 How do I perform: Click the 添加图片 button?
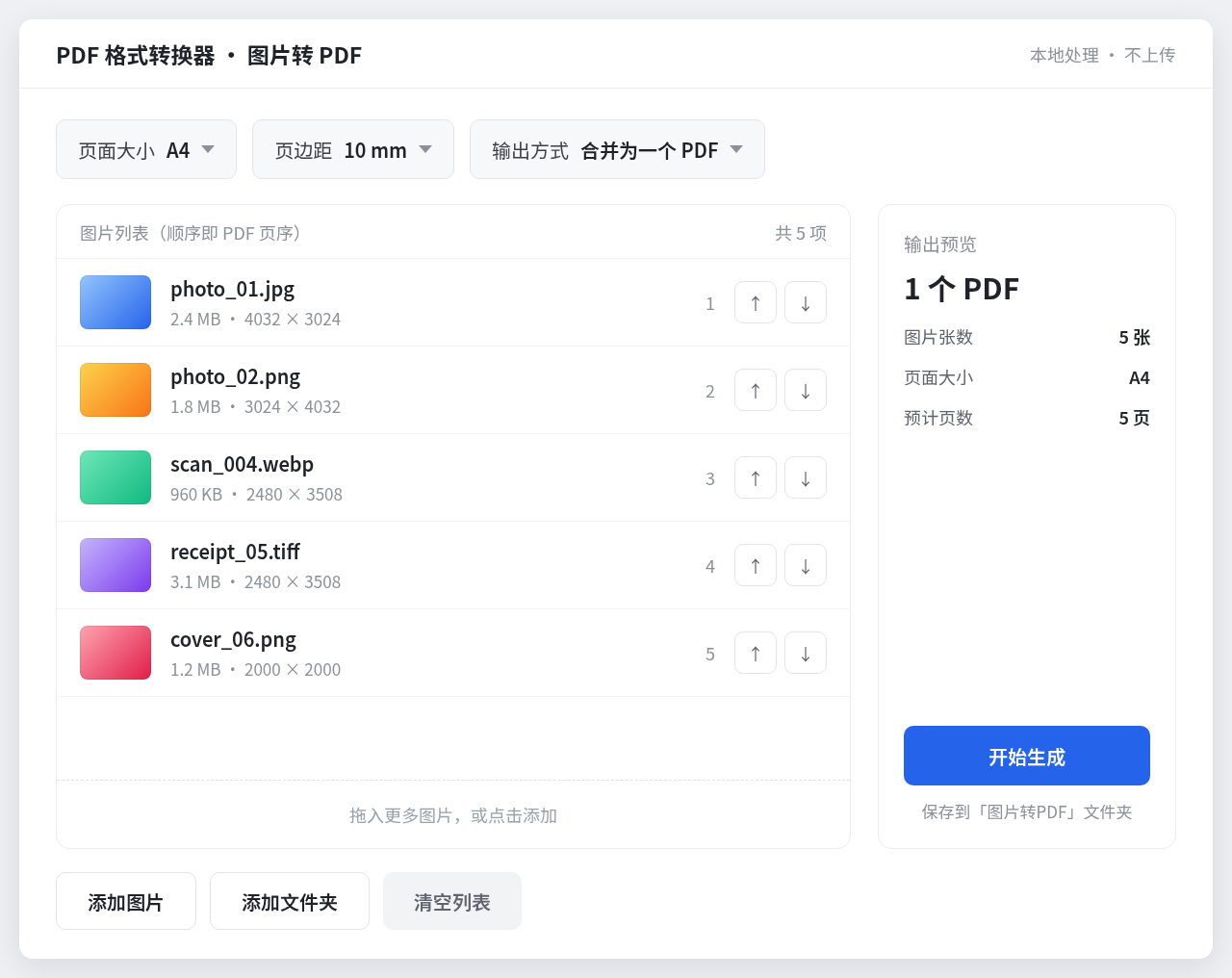(x=126, y=901)
